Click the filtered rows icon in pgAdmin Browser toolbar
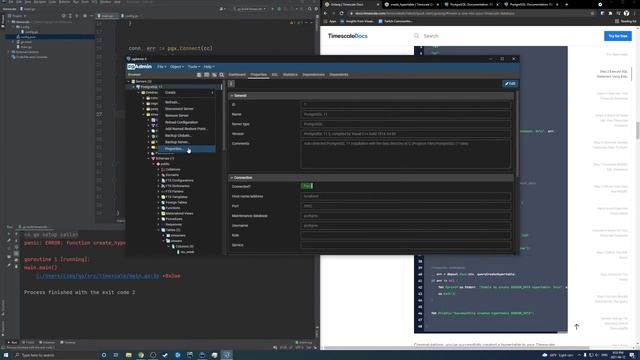 click(214, 75)
